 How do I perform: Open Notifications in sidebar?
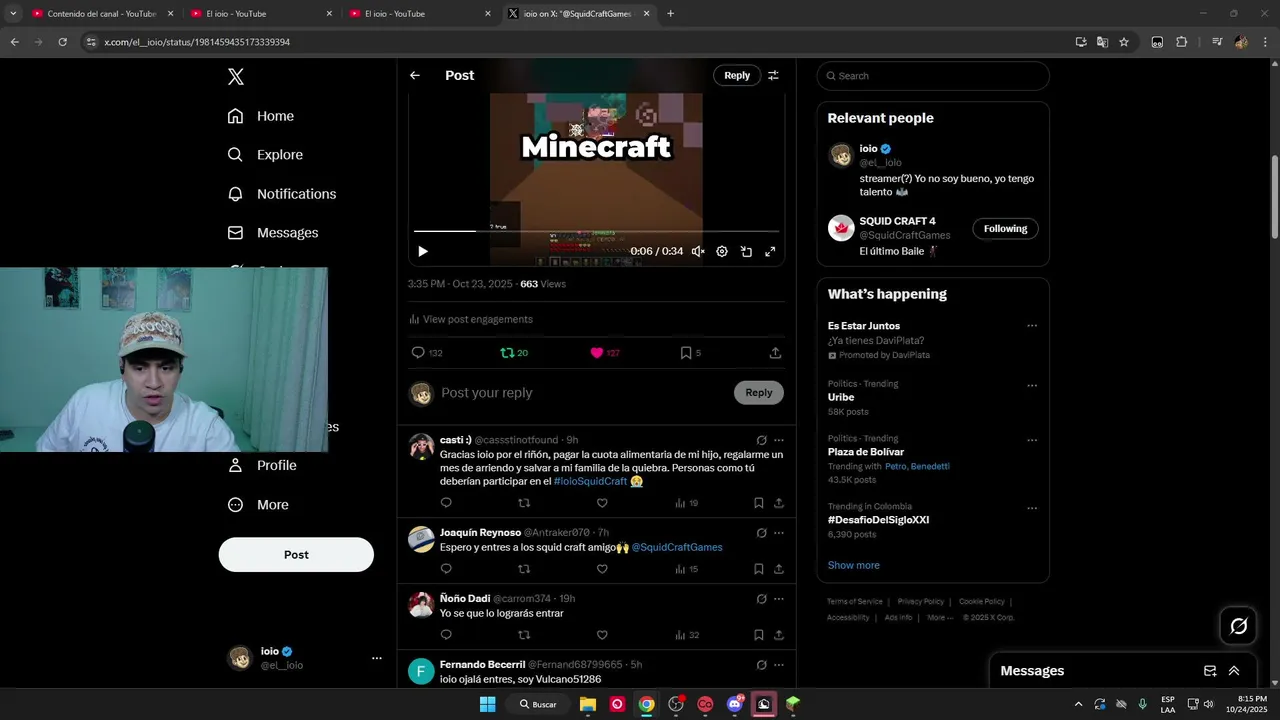point(282,194)
